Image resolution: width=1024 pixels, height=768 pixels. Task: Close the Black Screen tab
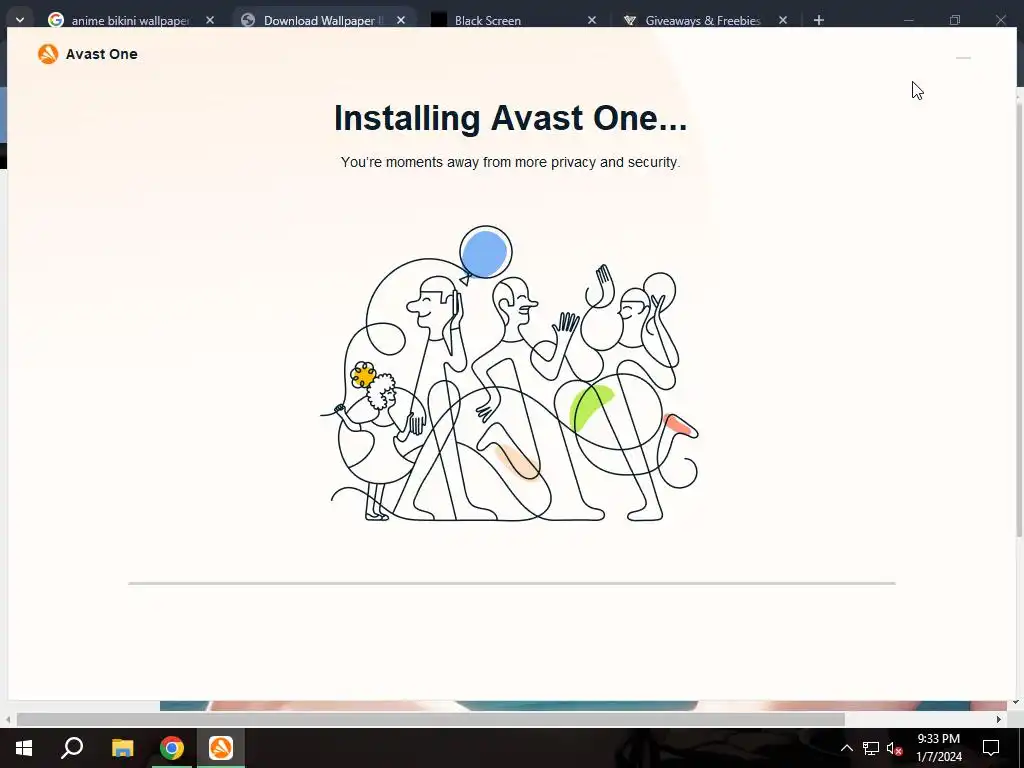(x=592, y=20)
